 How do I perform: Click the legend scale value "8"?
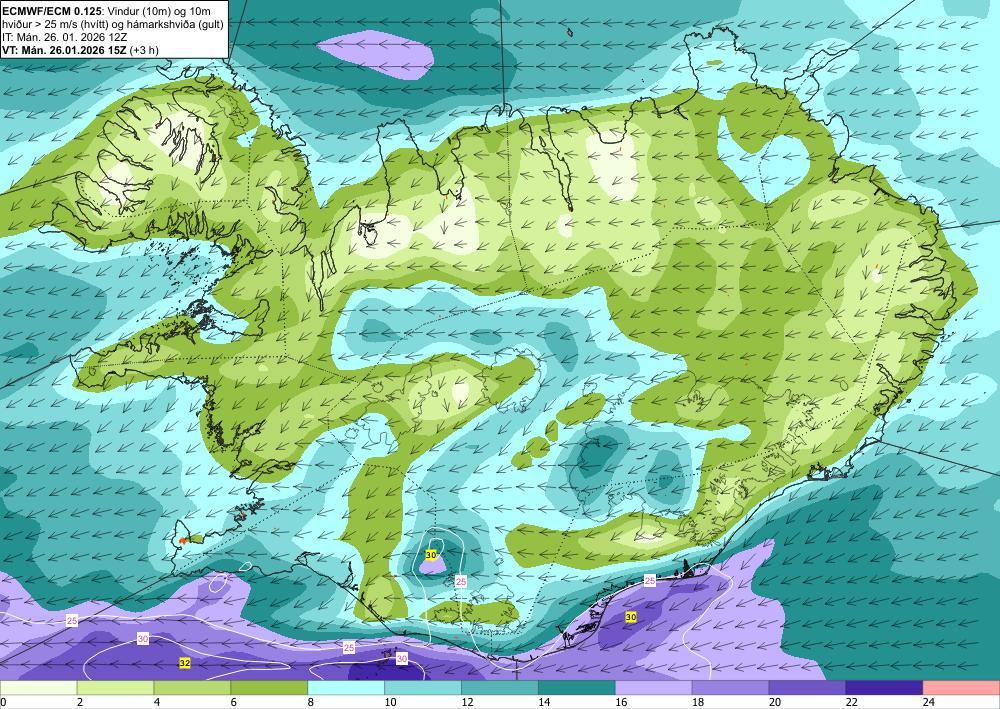[x=311, y=702]
